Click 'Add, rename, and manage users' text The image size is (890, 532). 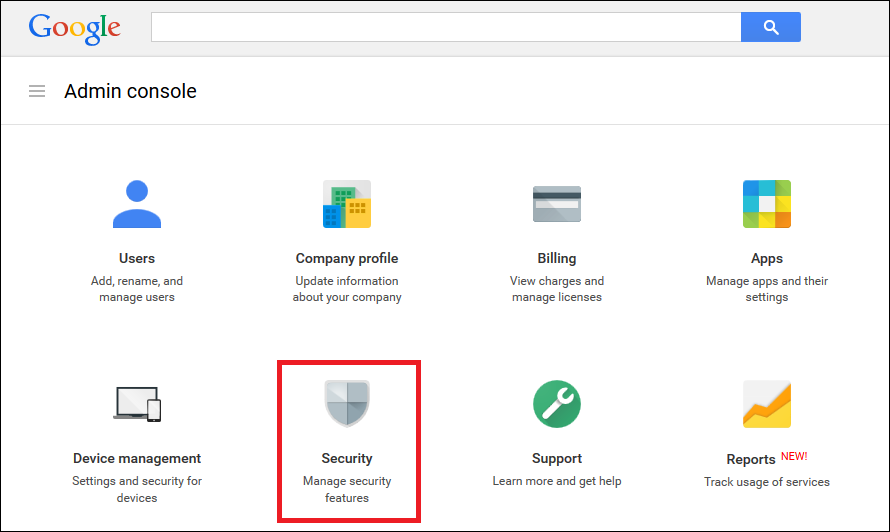coord(137,289)
